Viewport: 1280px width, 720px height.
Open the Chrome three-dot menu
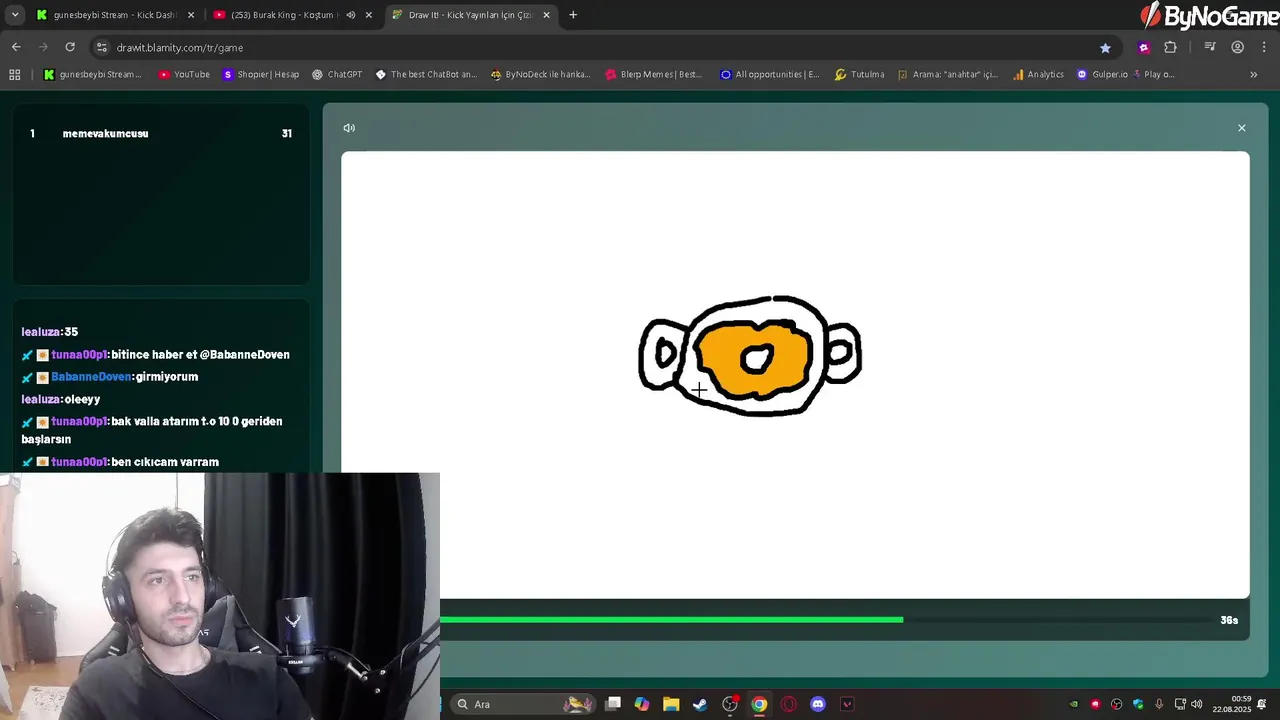click(x=1264, y=47)
